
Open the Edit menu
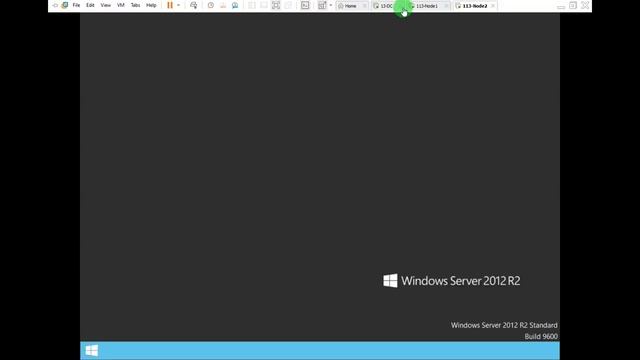pos(90,5)
